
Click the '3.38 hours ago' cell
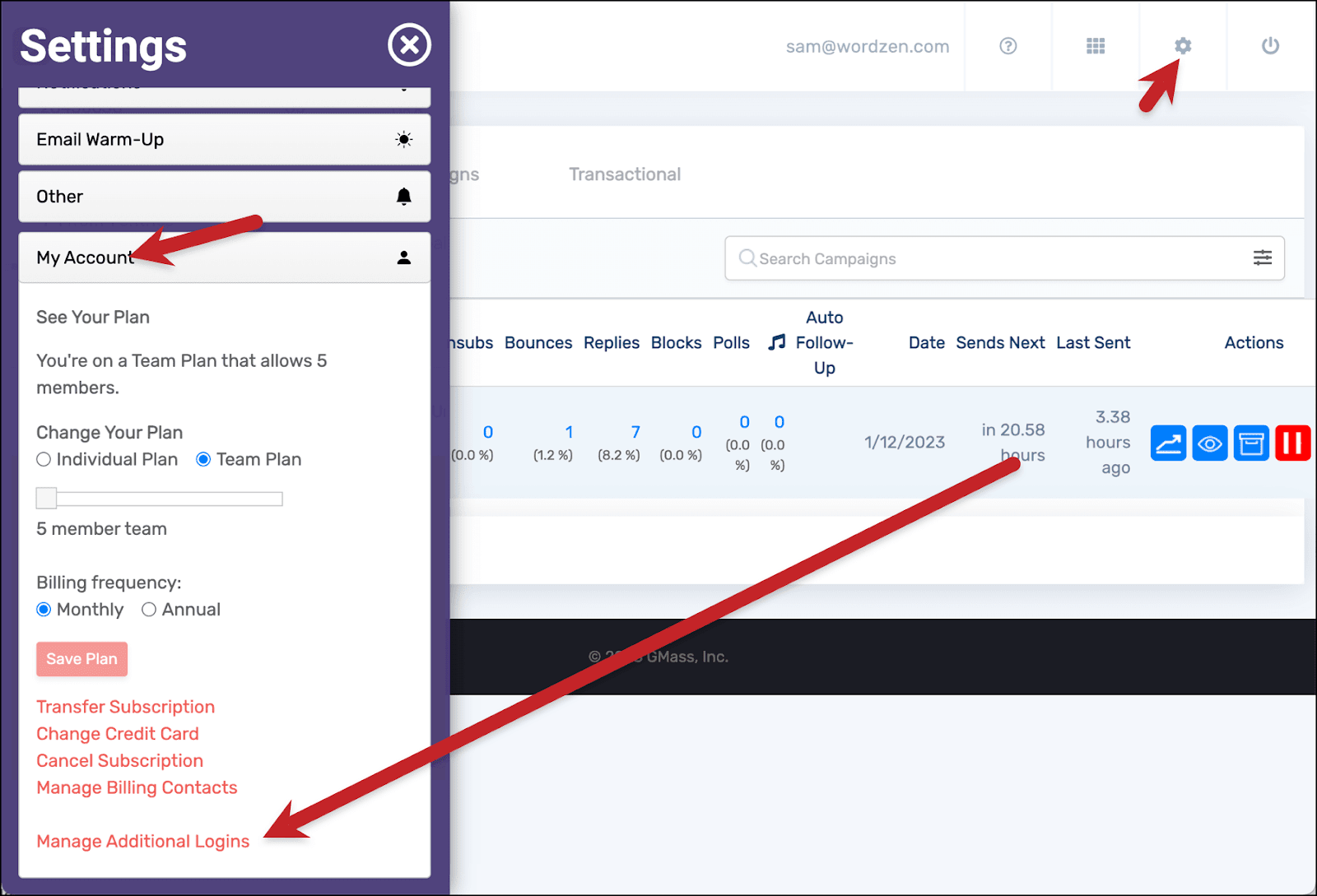[x=1108, y=442]
